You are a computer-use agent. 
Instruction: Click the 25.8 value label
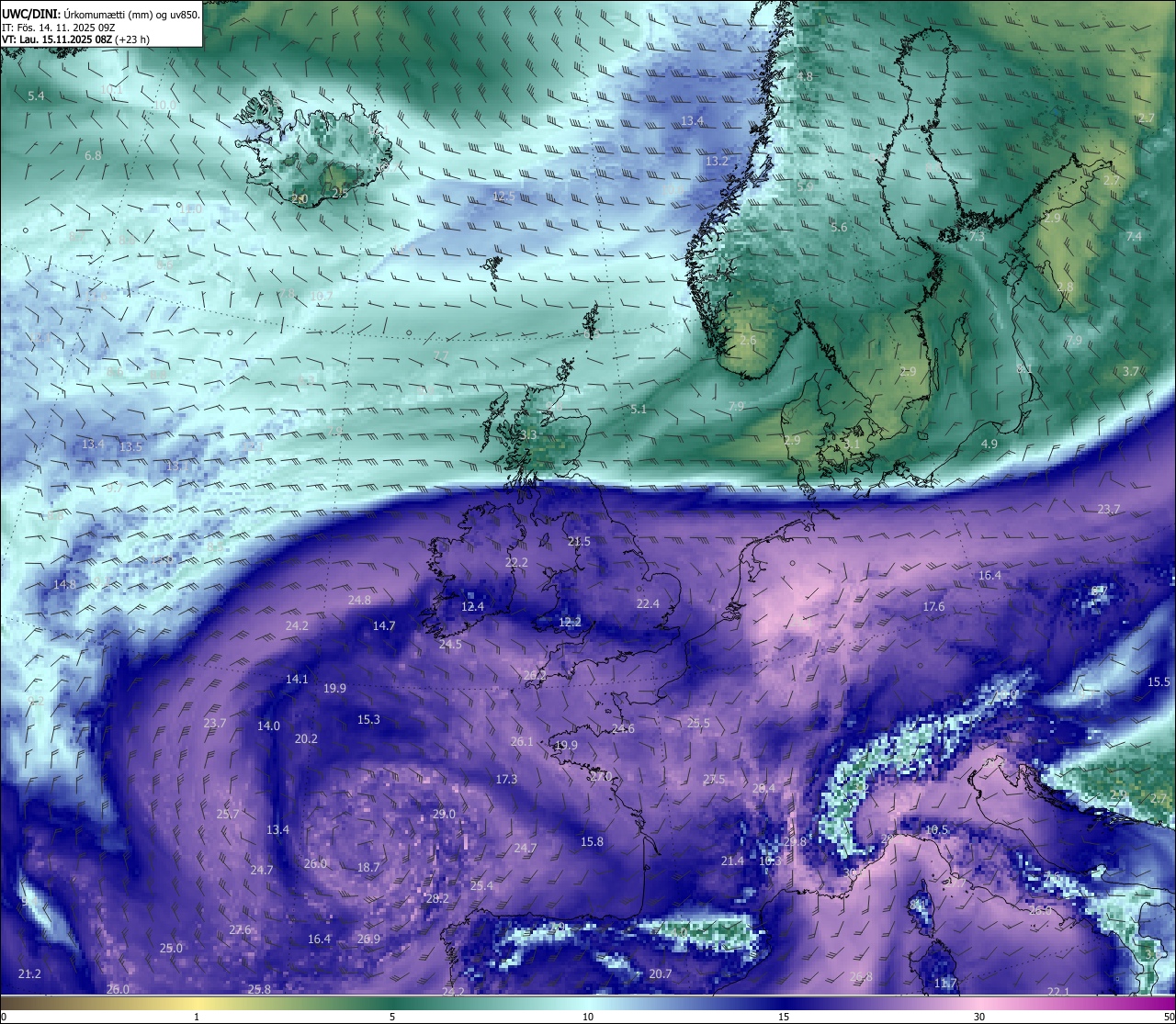259,990
